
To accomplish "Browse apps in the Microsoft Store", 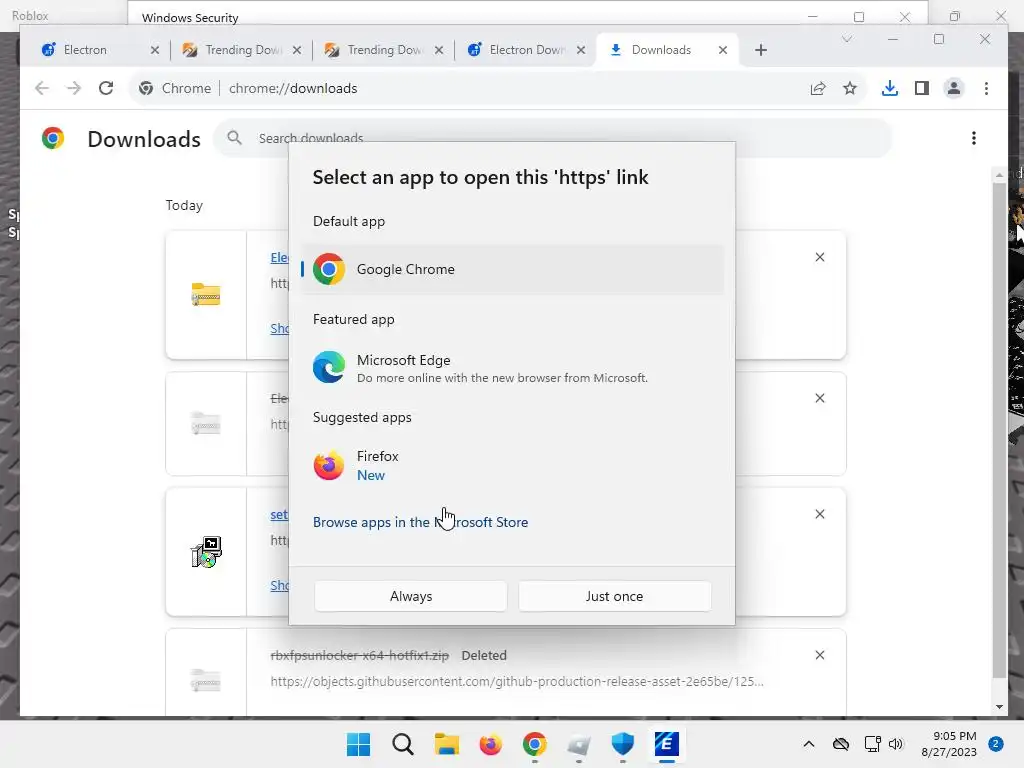I will click(x=420, y=522).
